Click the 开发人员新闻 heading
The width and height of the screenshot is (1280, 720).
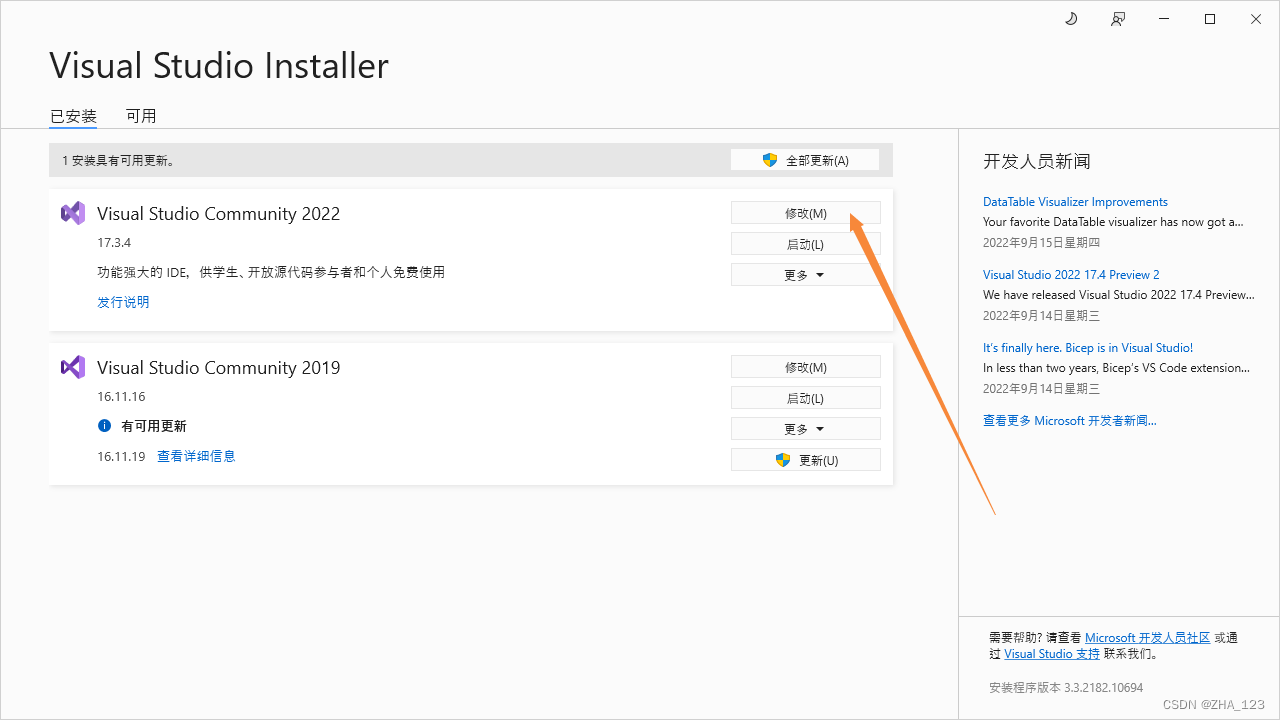click(x=1036, y=161)
